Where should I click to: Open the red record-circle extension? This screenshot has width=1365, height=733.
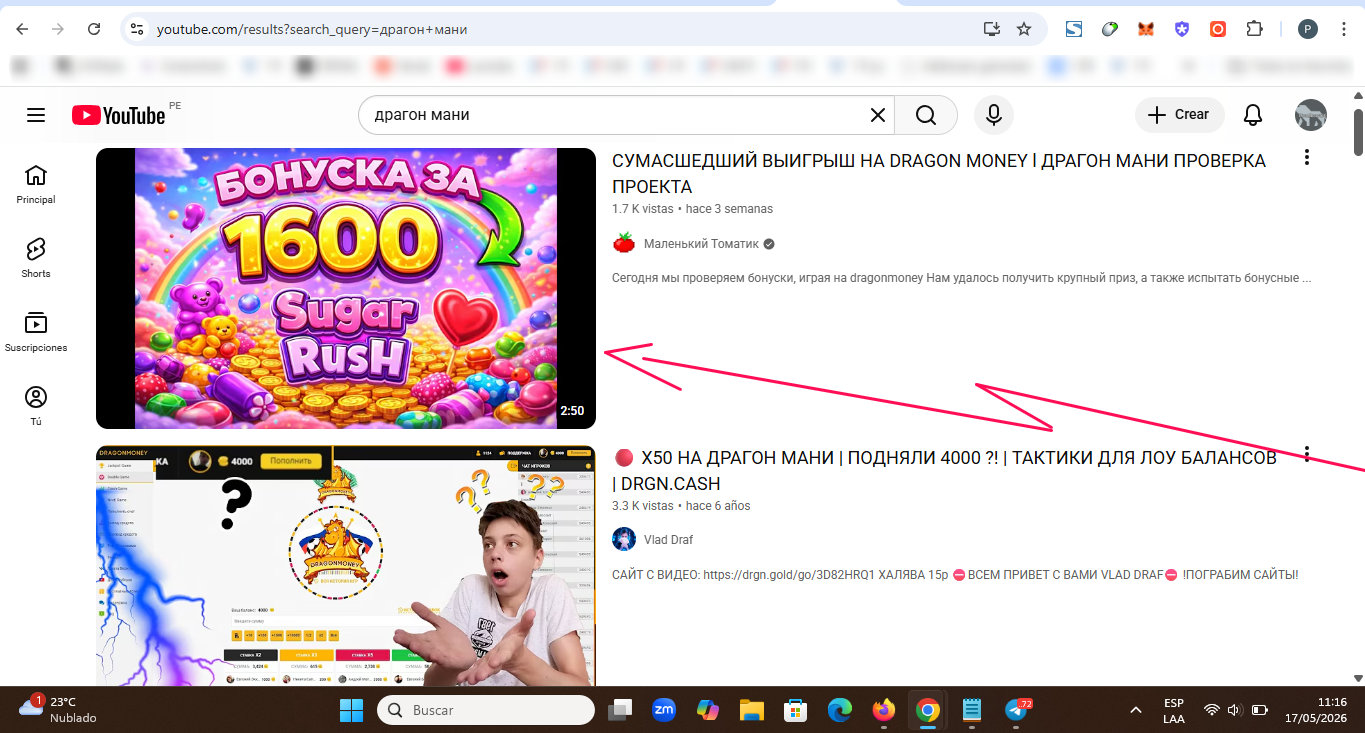[x=1218, y=29]
